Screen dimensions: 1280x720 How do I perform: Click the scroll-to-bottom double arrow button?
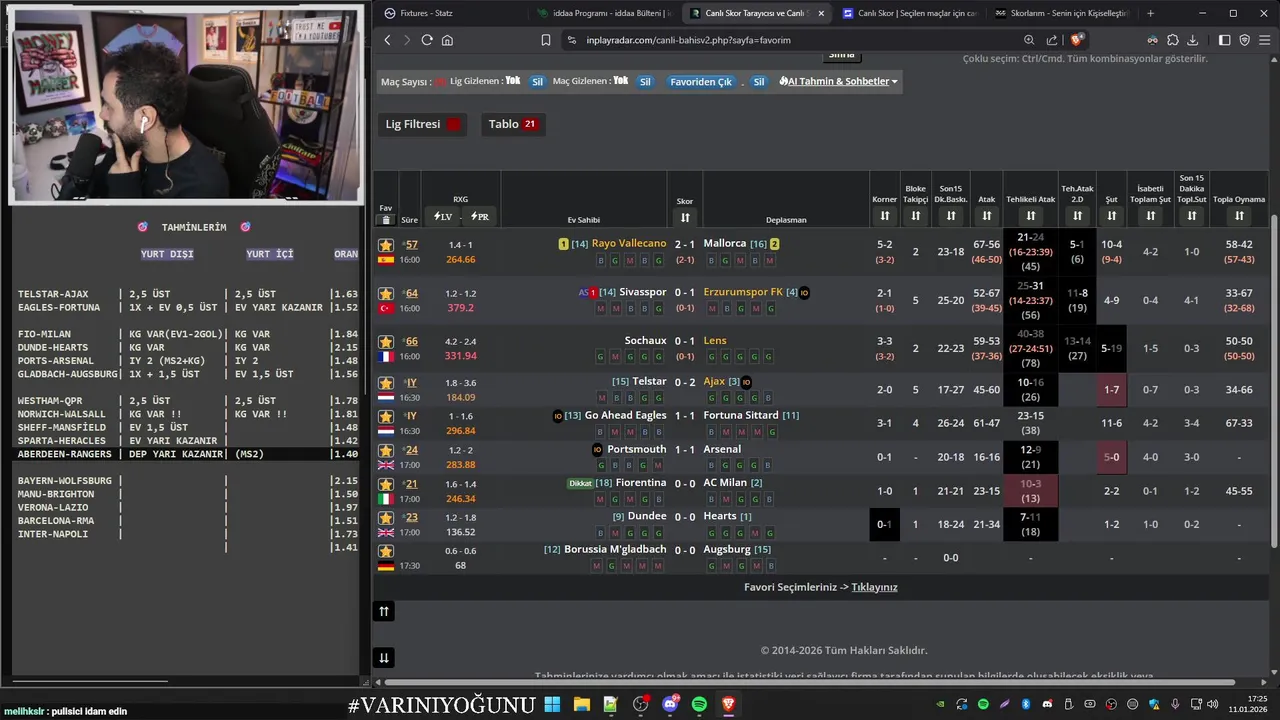384,657
